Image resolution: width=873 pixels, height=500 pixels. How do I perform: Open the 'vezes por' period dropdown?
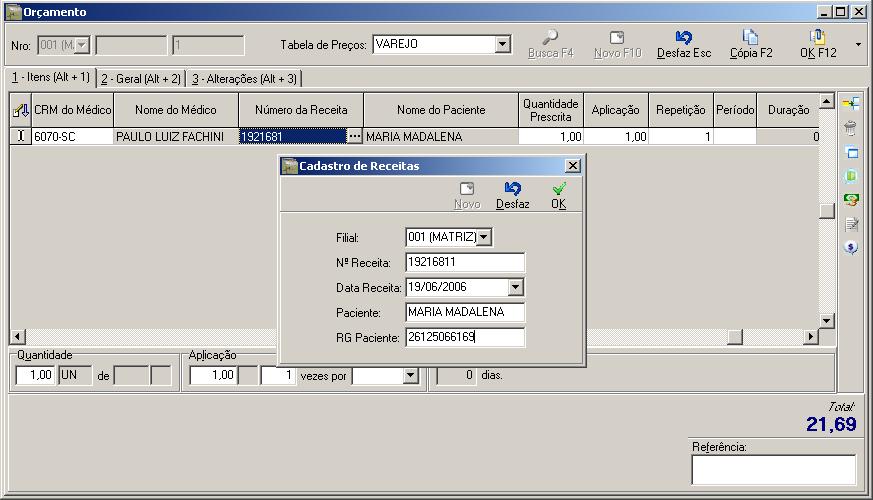(410, 375)
